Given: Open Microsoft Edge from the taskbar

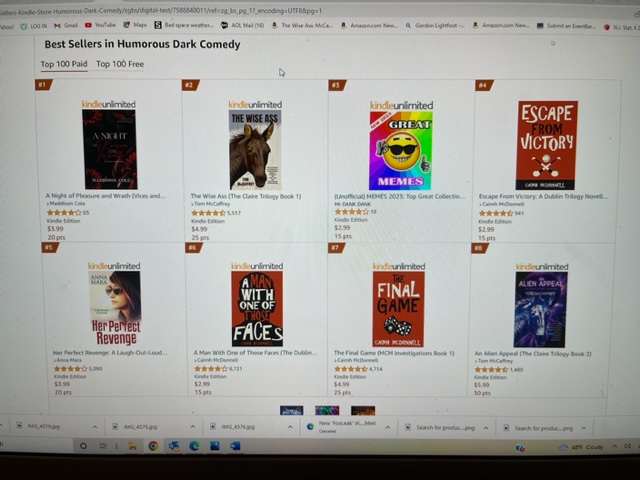Looking at the screenshot, I should click(194, 446).
